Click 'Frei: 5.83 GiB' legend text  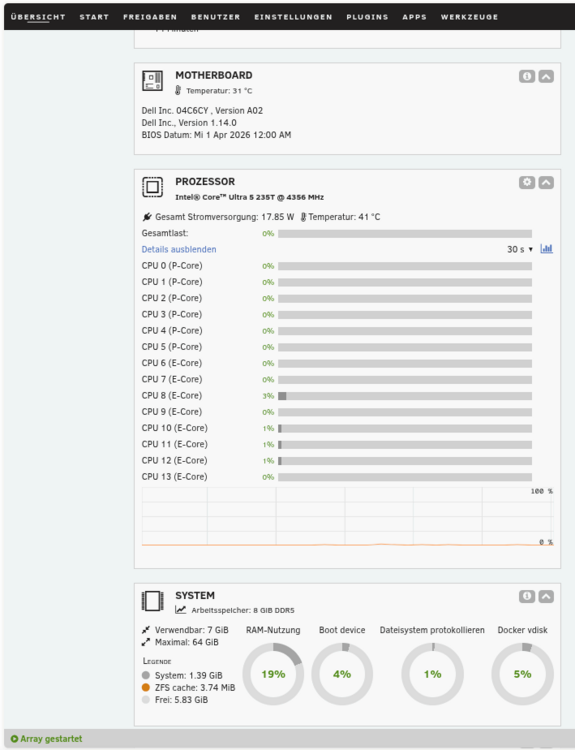coord(181,700)
